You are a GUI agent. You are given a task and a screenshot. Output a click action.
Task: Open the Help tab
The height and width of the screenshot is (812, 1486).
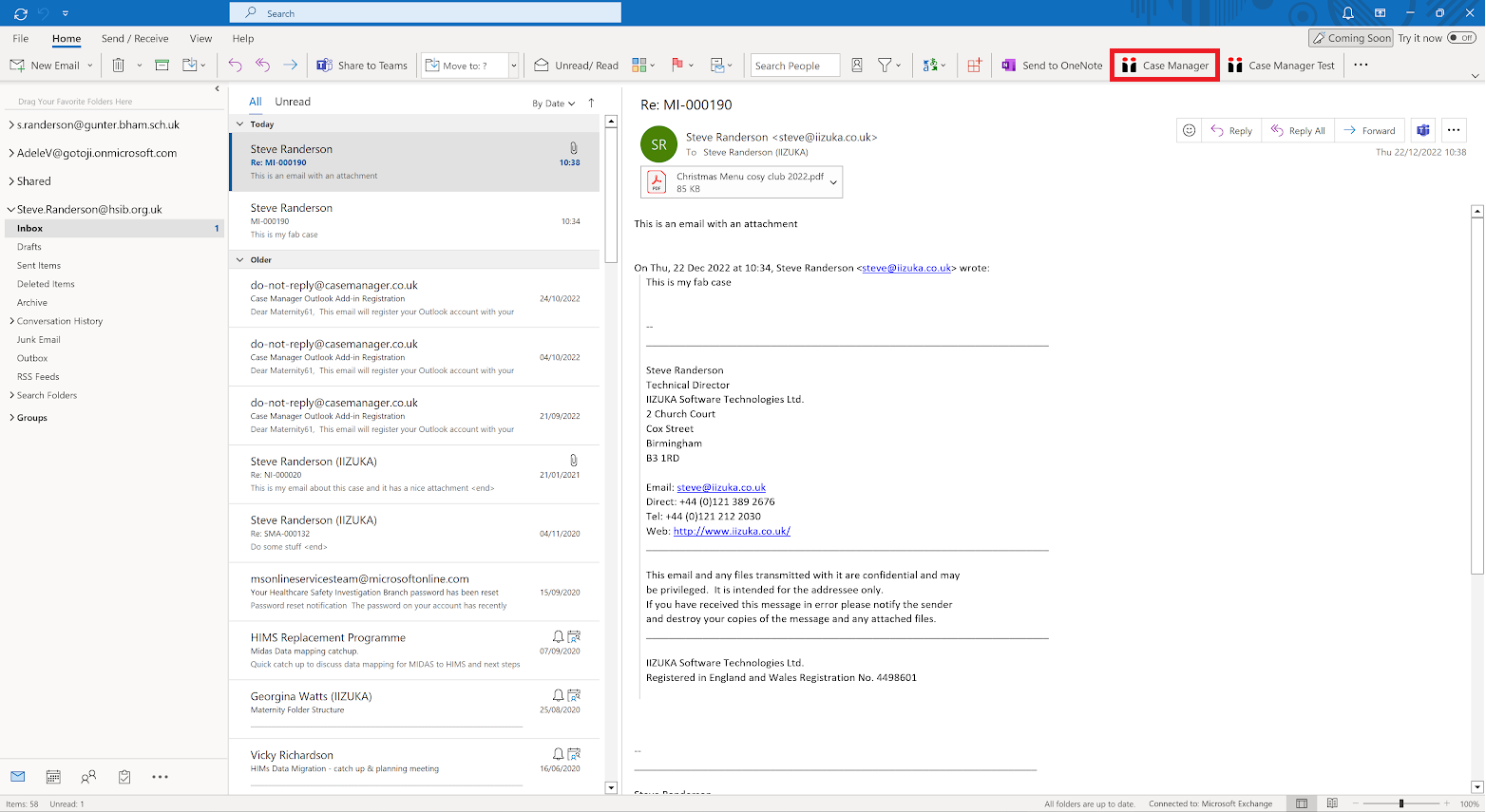tap(243, 39)
